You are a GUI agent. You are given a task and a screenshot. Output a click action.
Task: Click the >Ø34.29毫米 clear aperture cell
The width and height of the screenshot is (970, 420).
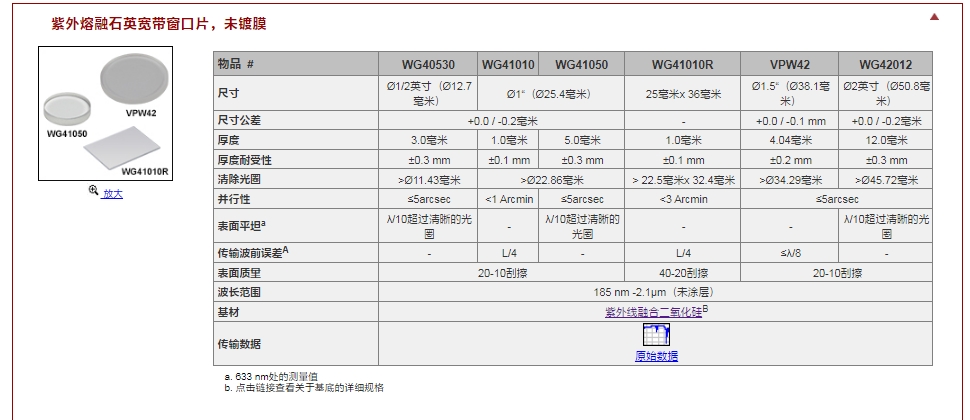pos(789,180)
